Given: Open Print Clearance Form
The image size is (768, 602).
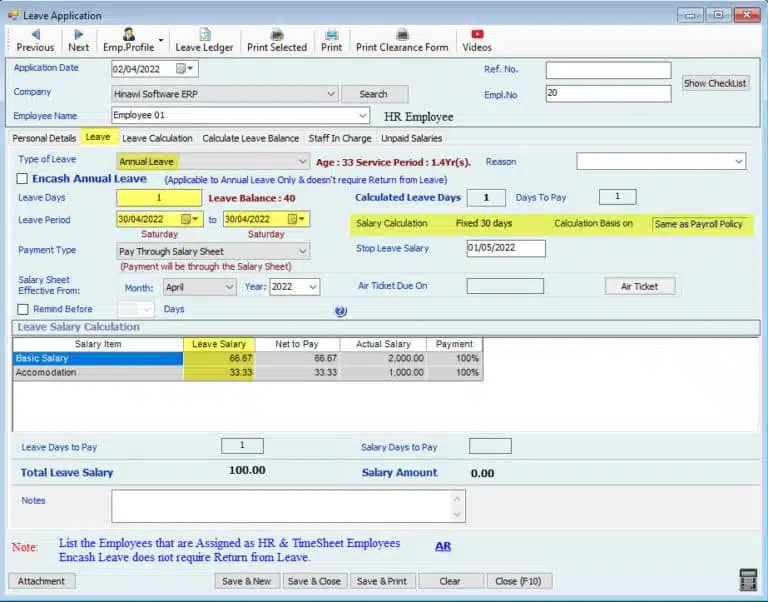Looking at the screenshot, I should coord(402,40).
